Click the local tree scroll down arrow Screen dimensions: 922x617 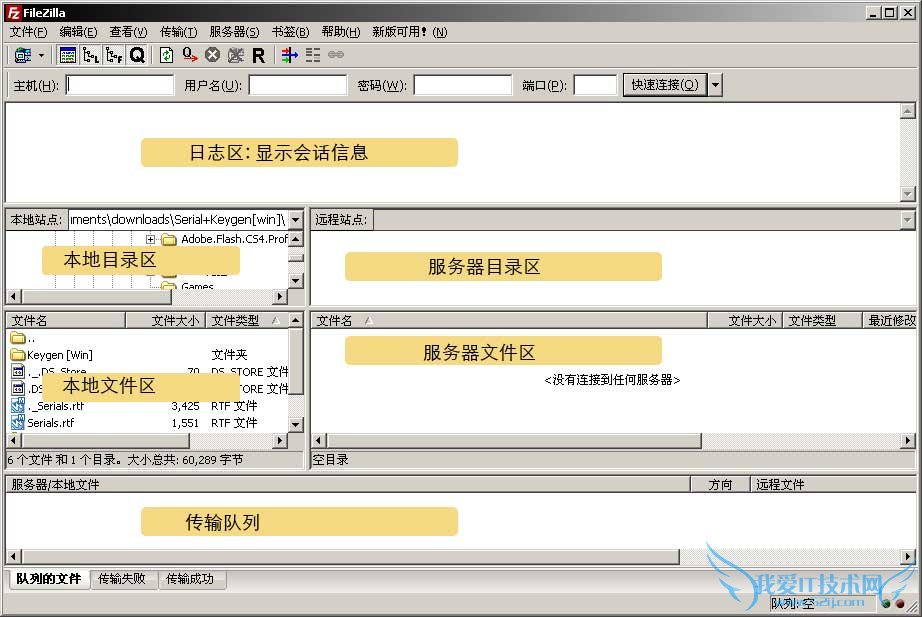(x=296, y=281)
